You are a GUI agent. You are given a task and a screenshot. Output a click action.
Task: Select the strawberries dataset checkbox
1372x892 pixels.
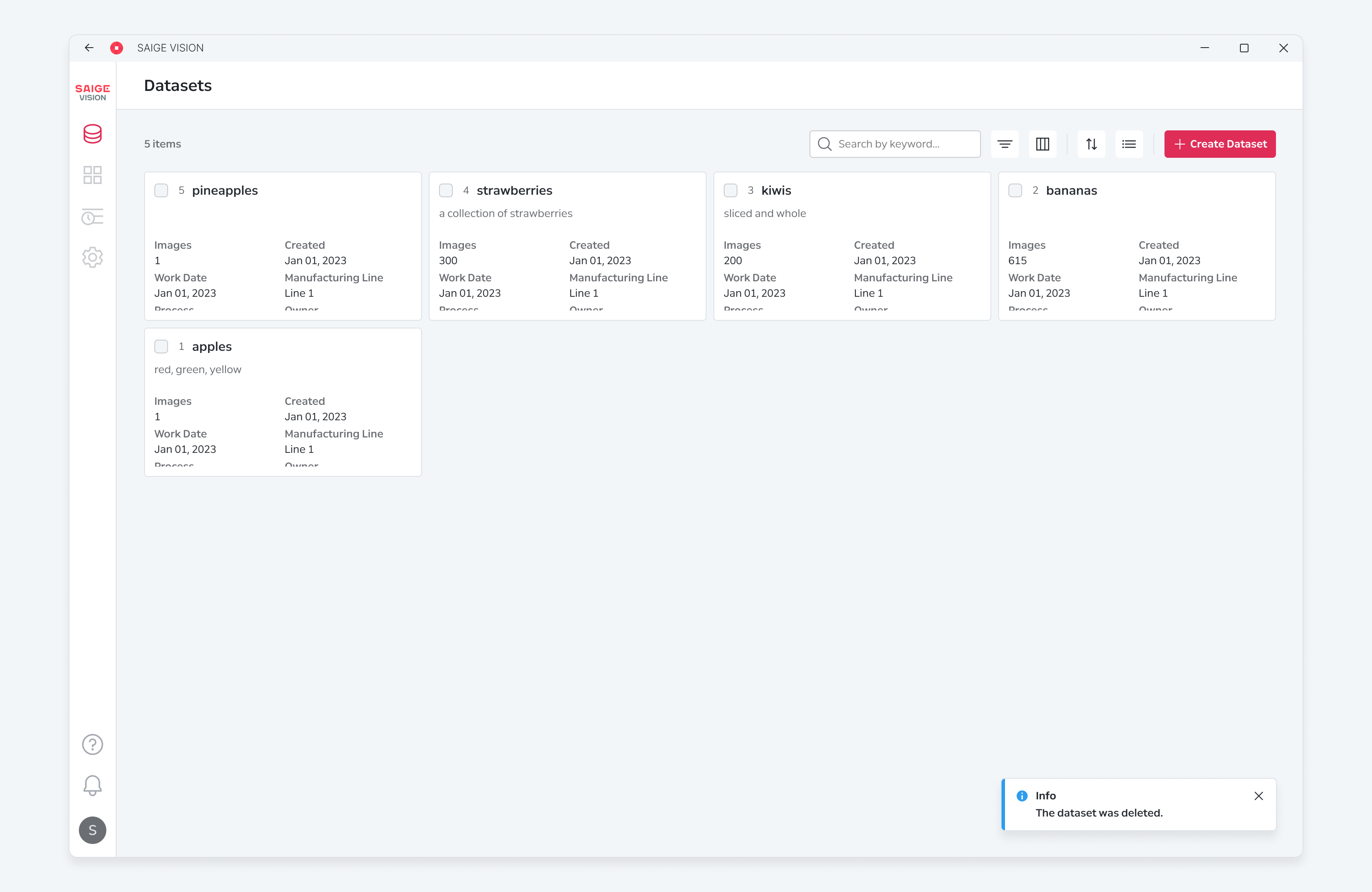[445, 190]
